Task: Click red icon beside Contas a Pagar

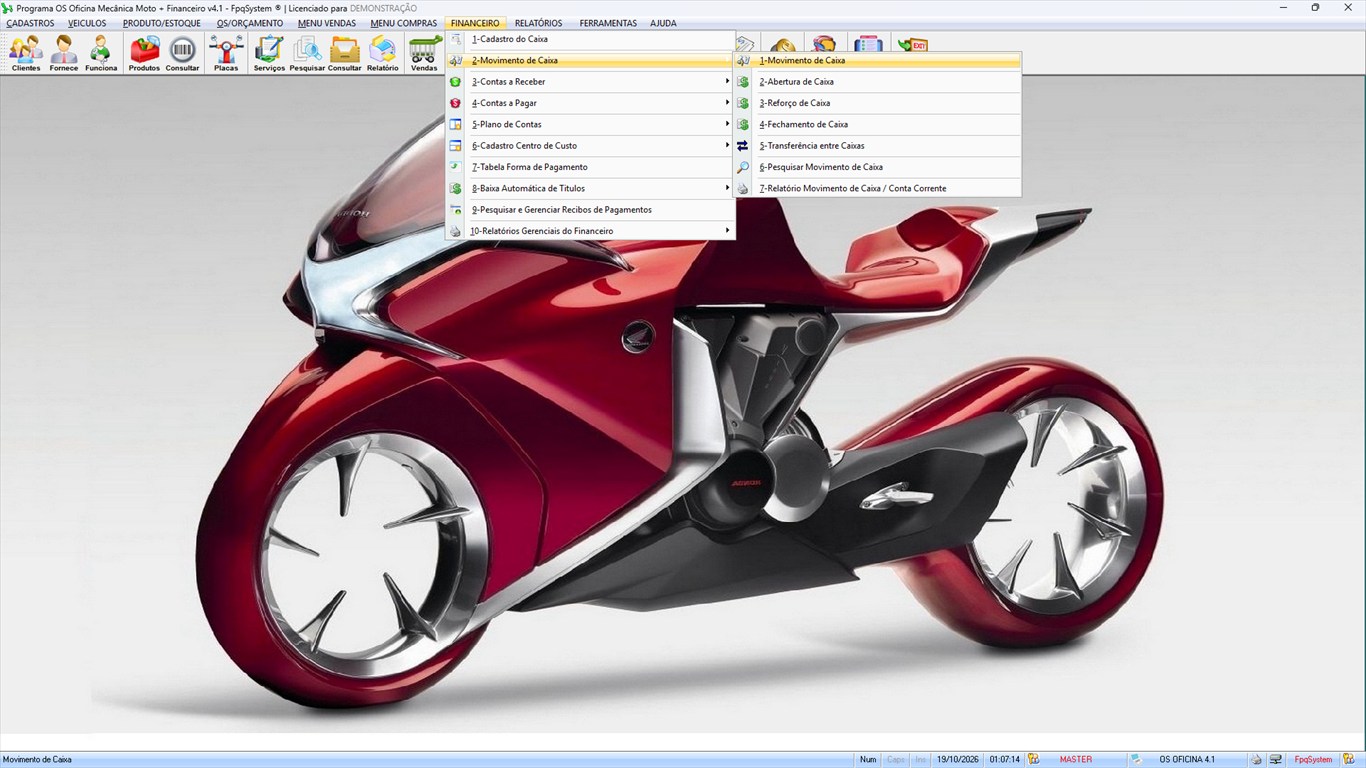Action: click(x=455, y=103)
